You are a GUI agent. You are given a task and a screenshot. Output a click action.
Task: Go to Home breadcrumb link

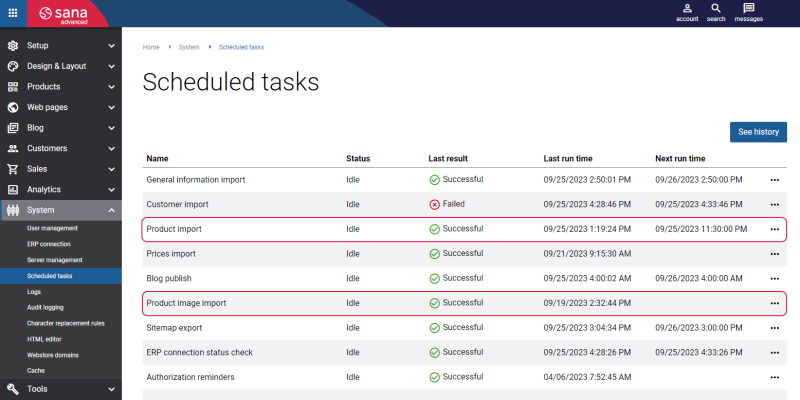151,47
